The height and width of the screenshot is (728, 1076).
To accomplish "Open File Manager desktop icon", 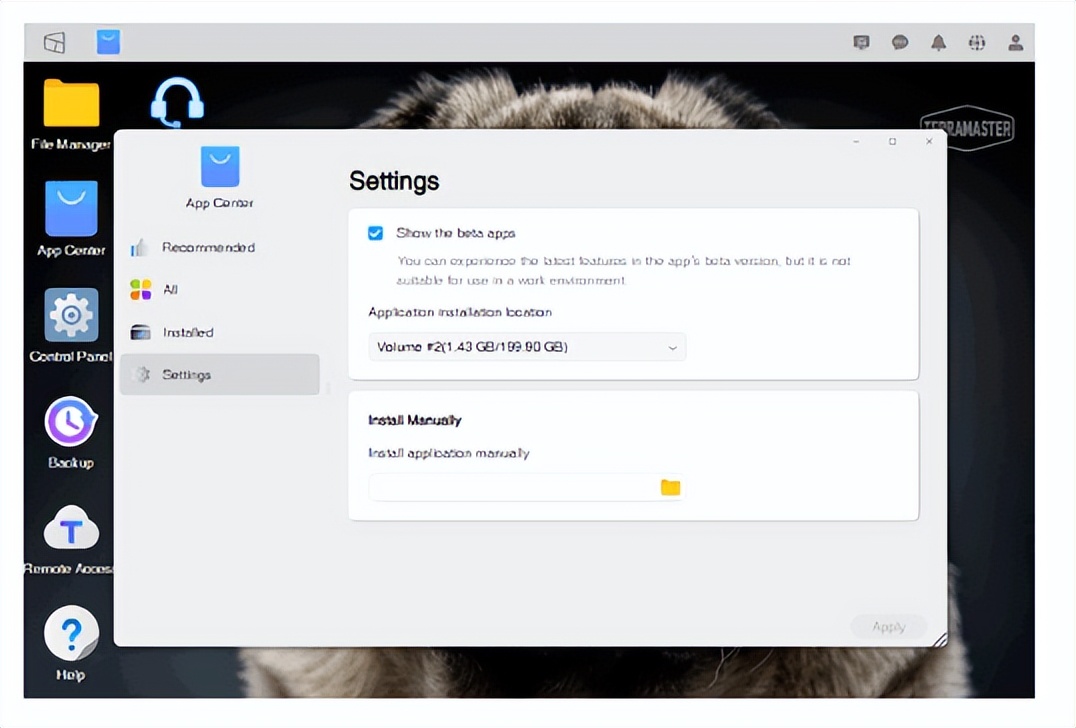I will point(71,104).
